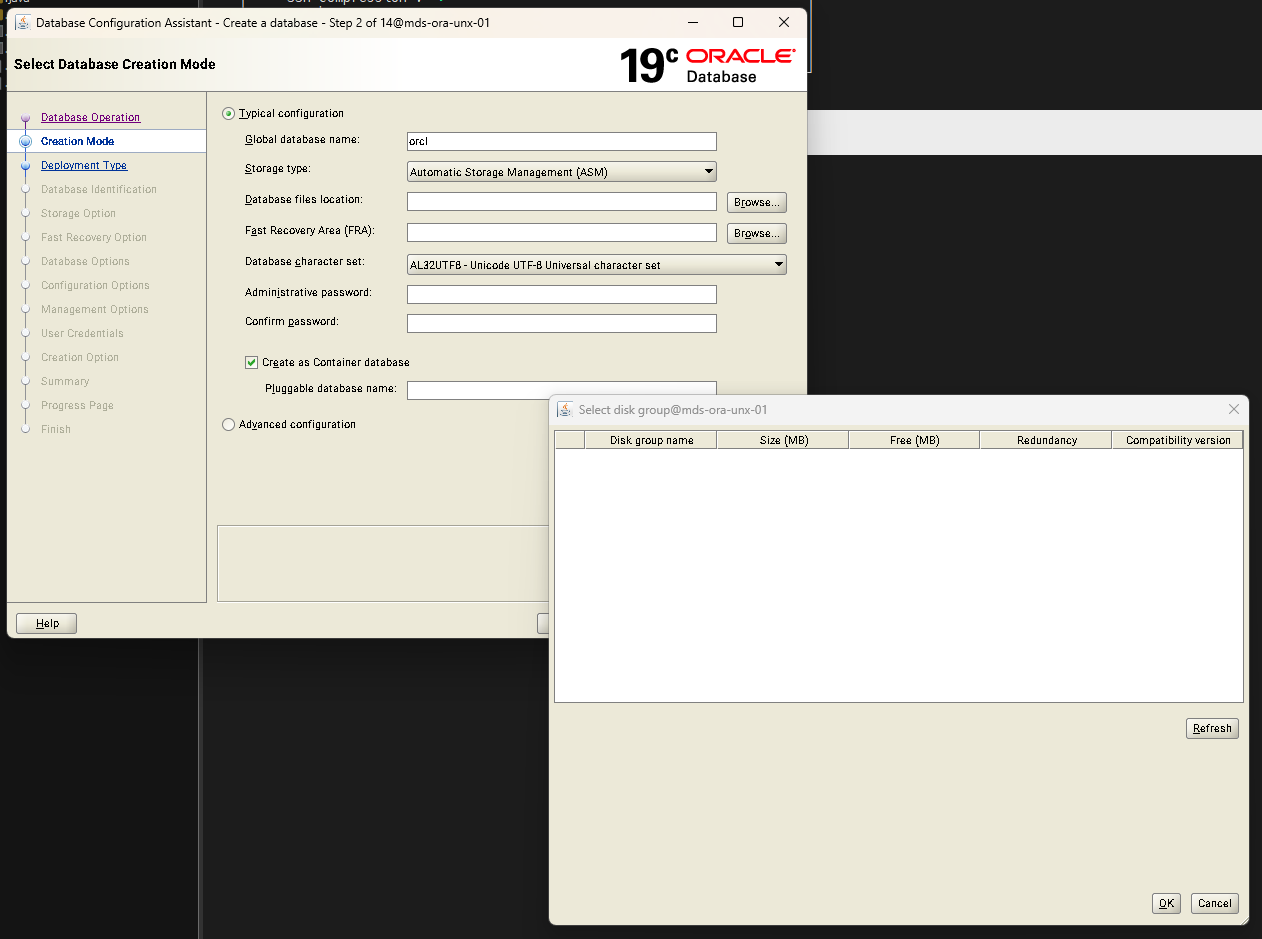Select the Creation Mode step
1262x939 pixels.
(x=78, y=142)
